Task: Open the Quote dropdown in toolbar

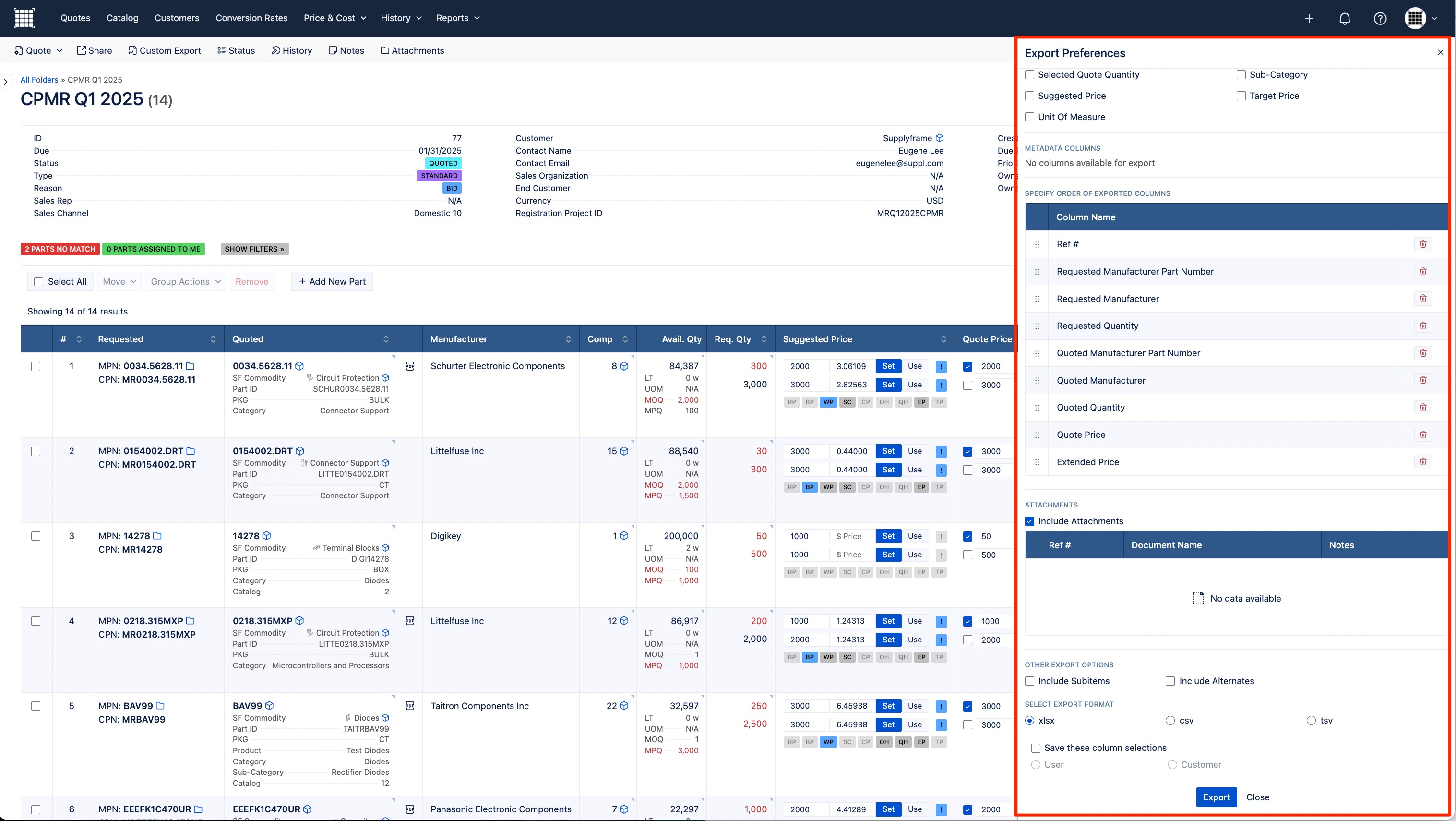Action: [38, 50]
